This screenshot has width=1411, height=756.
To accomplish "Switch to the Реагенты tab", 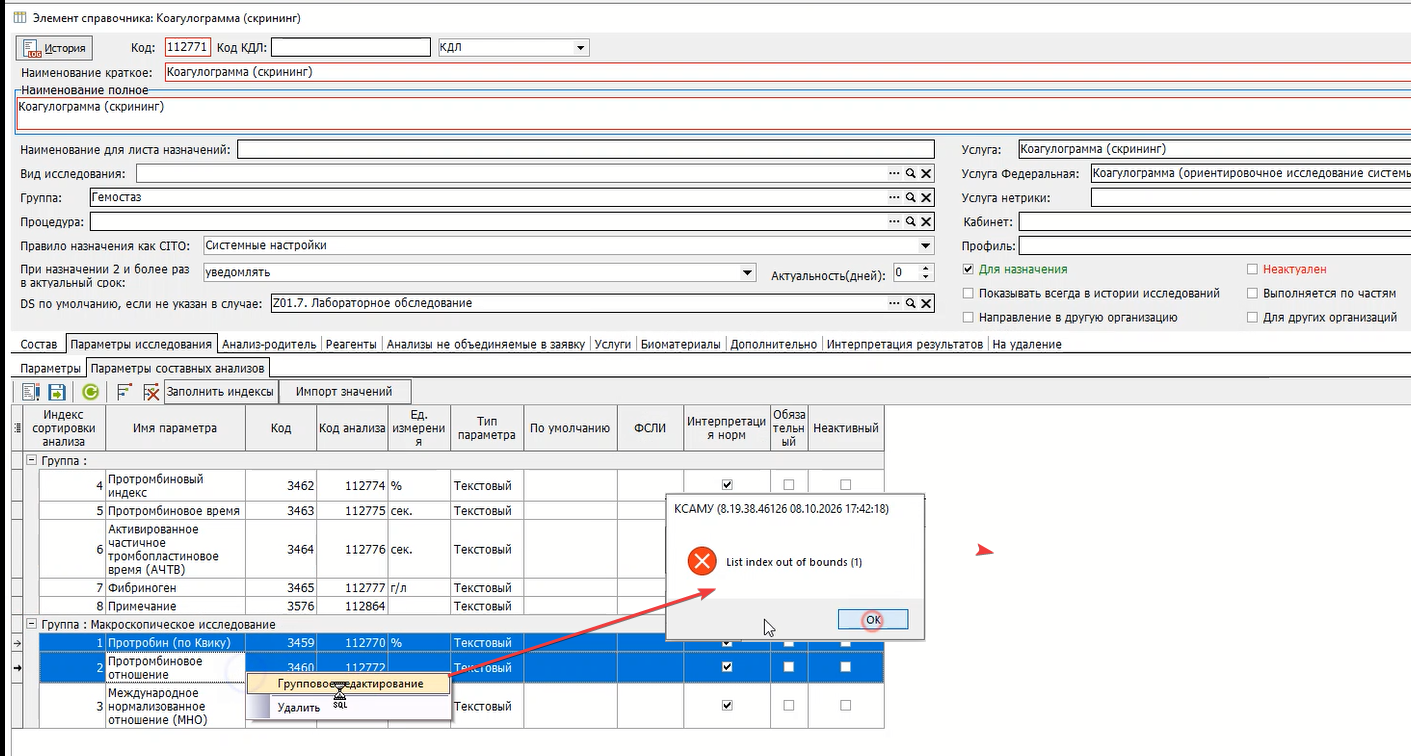I will click(352, 344).
